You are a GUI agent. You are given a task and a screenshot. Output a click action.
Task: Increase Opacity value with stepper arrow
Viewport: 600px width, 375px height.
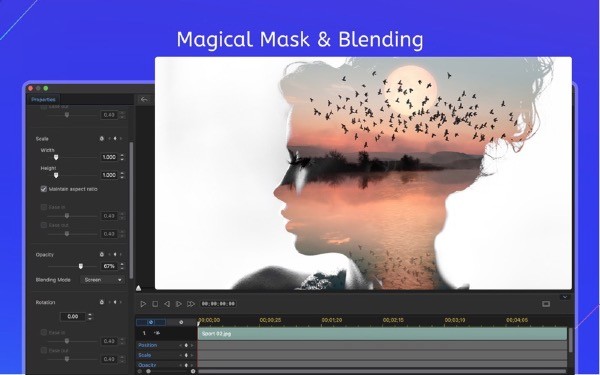122,264
